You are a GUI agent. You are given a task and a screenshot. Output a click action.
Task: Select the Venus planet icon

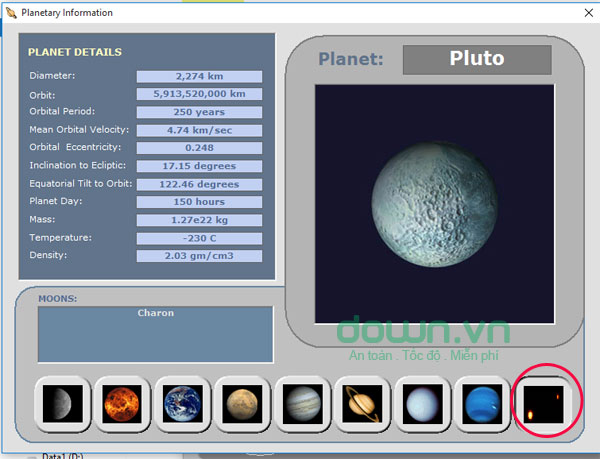point(122,404)
